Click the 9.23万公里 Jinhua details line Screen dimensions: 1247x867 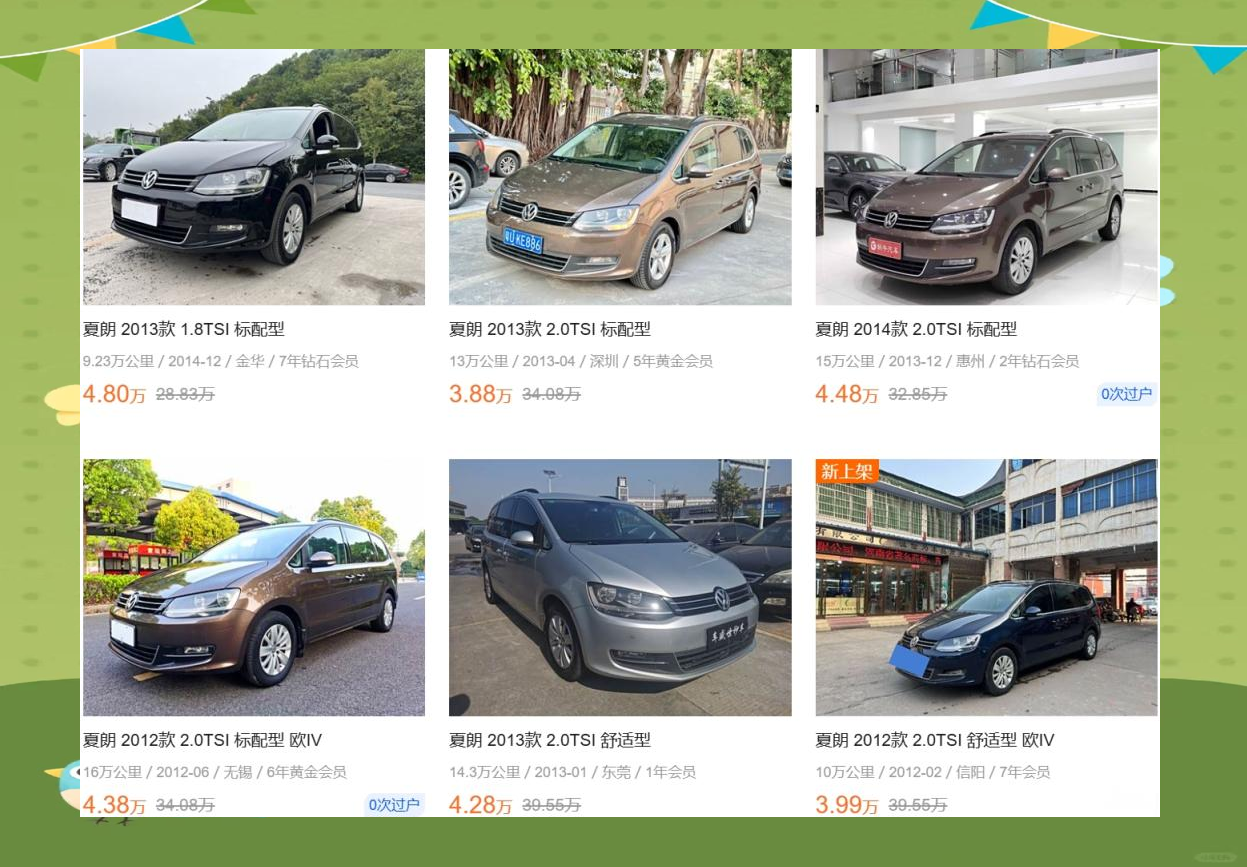click(221, 361)
